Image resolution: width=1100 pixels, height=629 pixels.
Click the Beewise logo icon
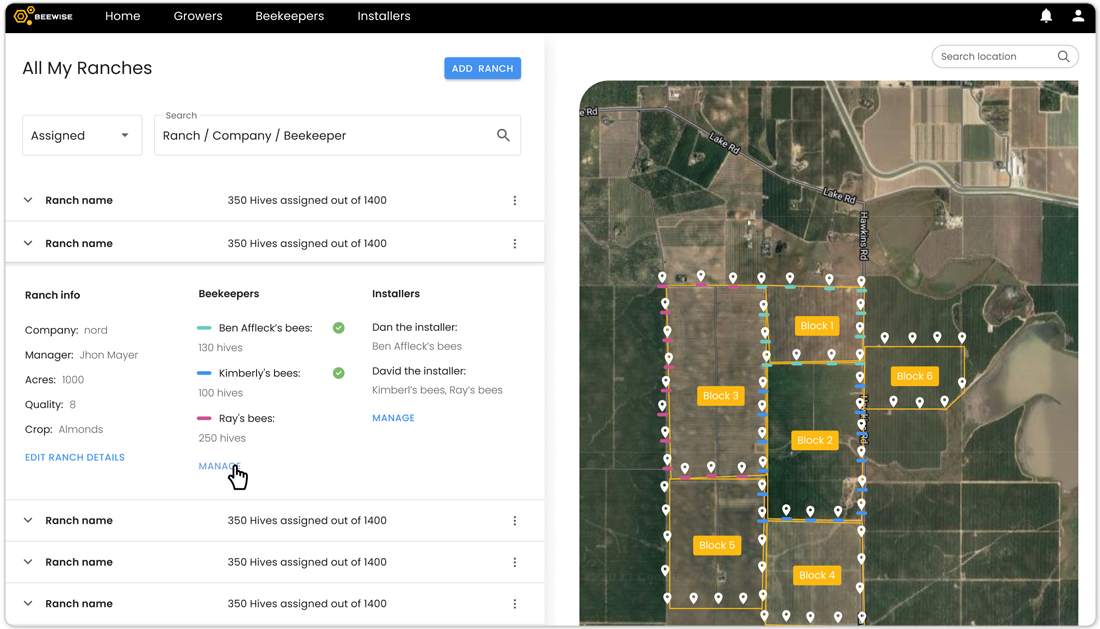pyautogui.click(x=21, y=16)
